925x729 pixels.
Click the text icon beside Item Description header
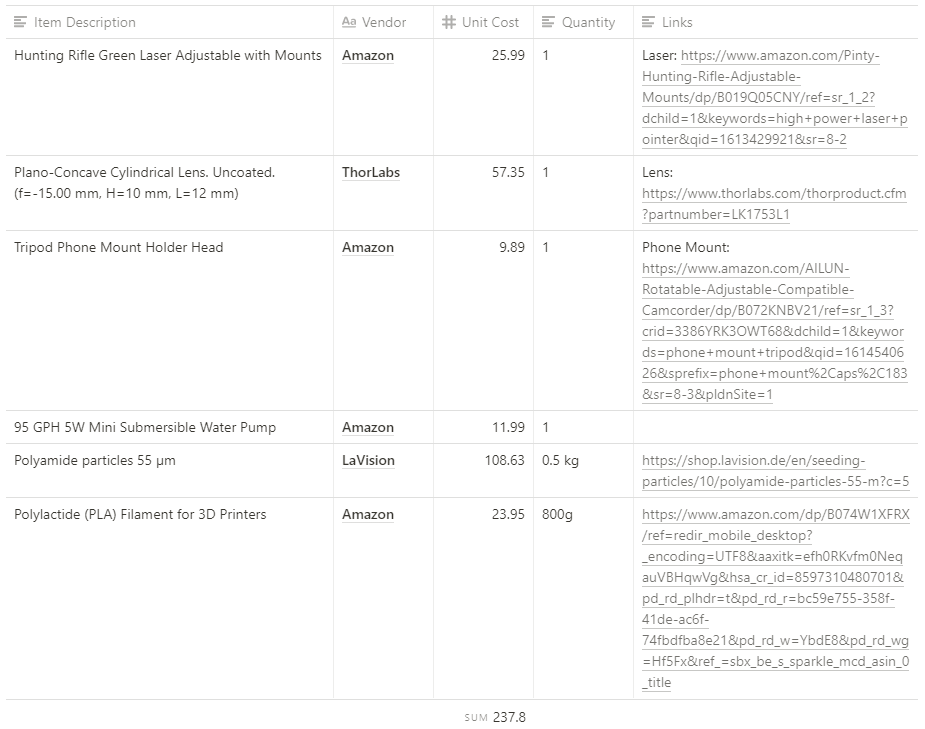click(21, 22)
